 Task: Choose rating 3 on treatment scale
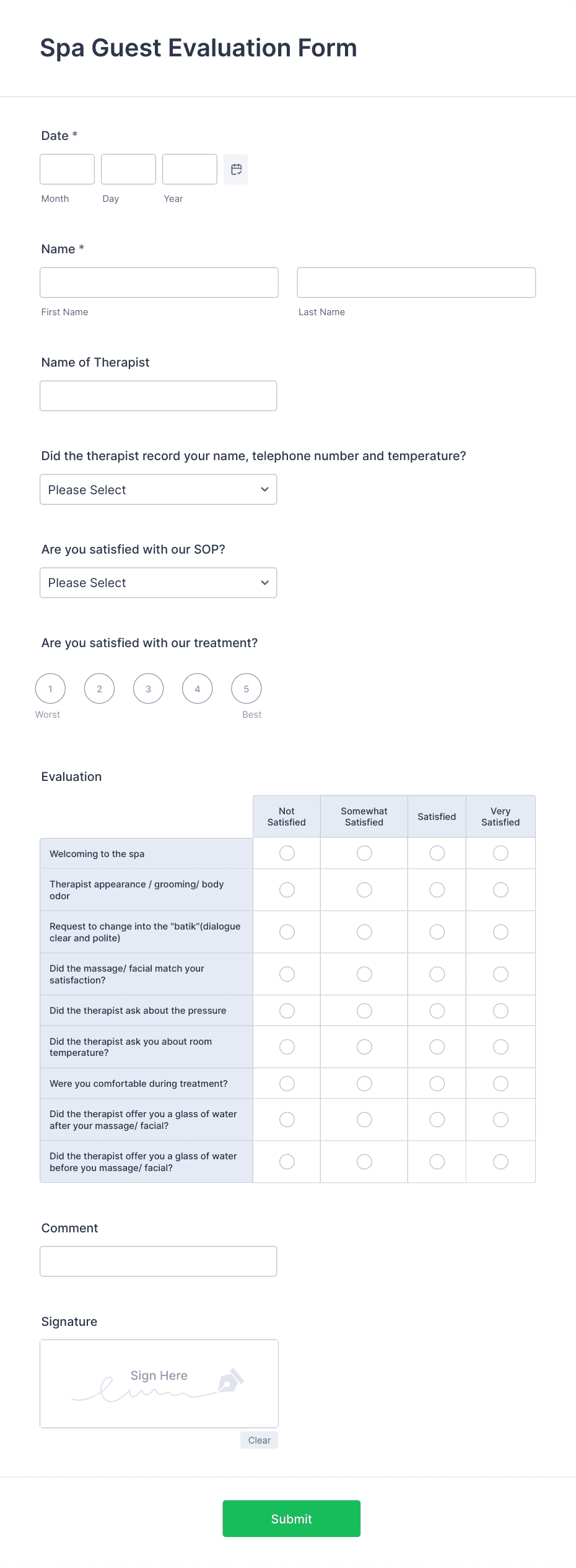[x=149, y=689]
